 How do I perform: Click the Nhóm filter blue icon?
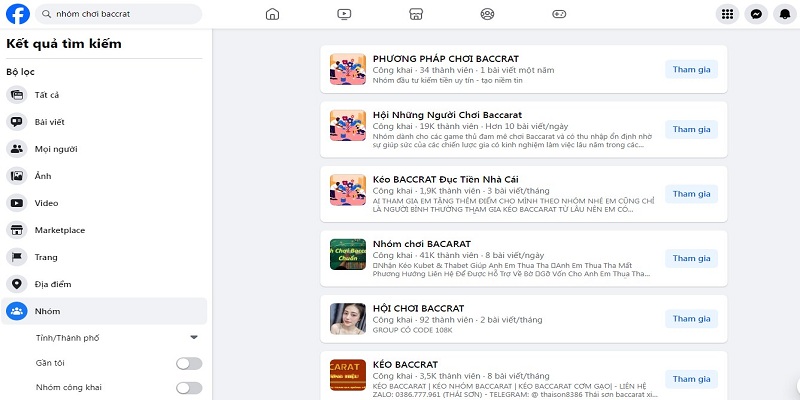(17, 311)
